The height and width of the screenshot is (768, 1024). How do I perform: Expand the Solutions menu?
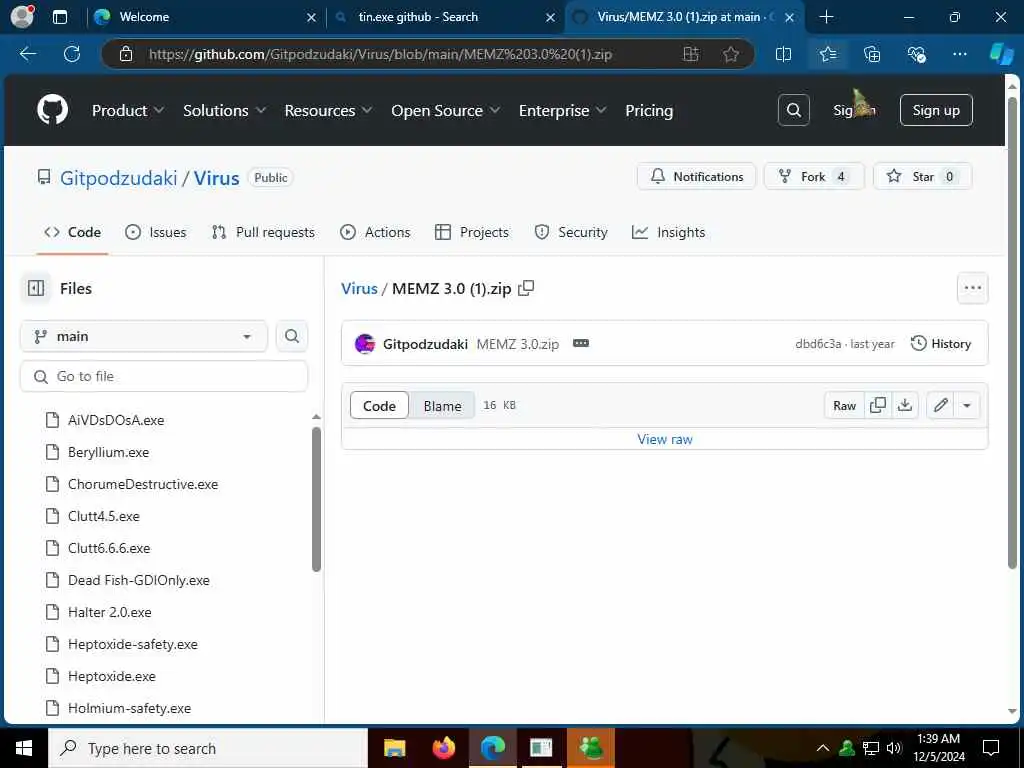224,110
